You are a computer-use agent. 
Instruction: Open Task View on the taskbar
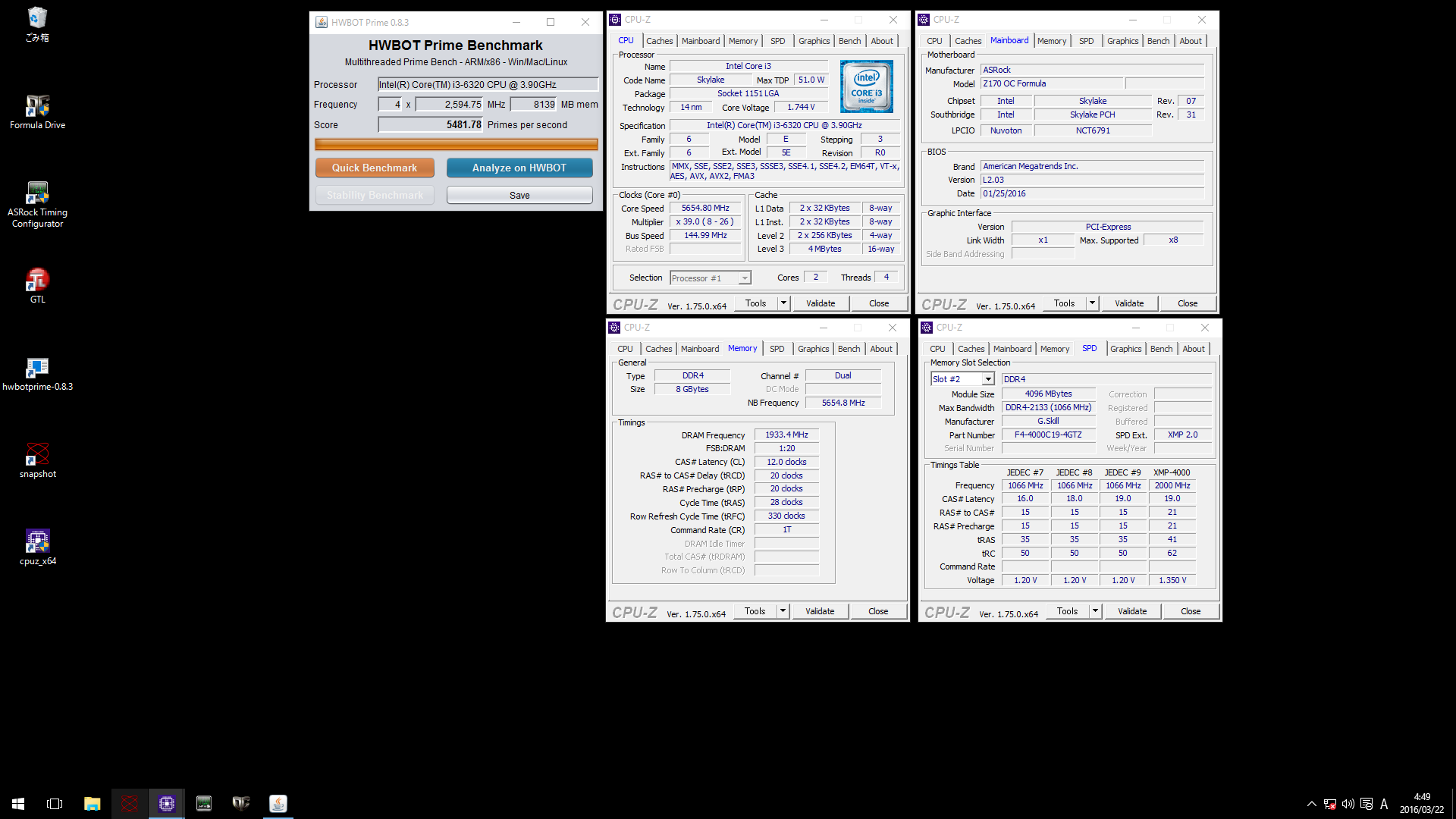point(55,803)
